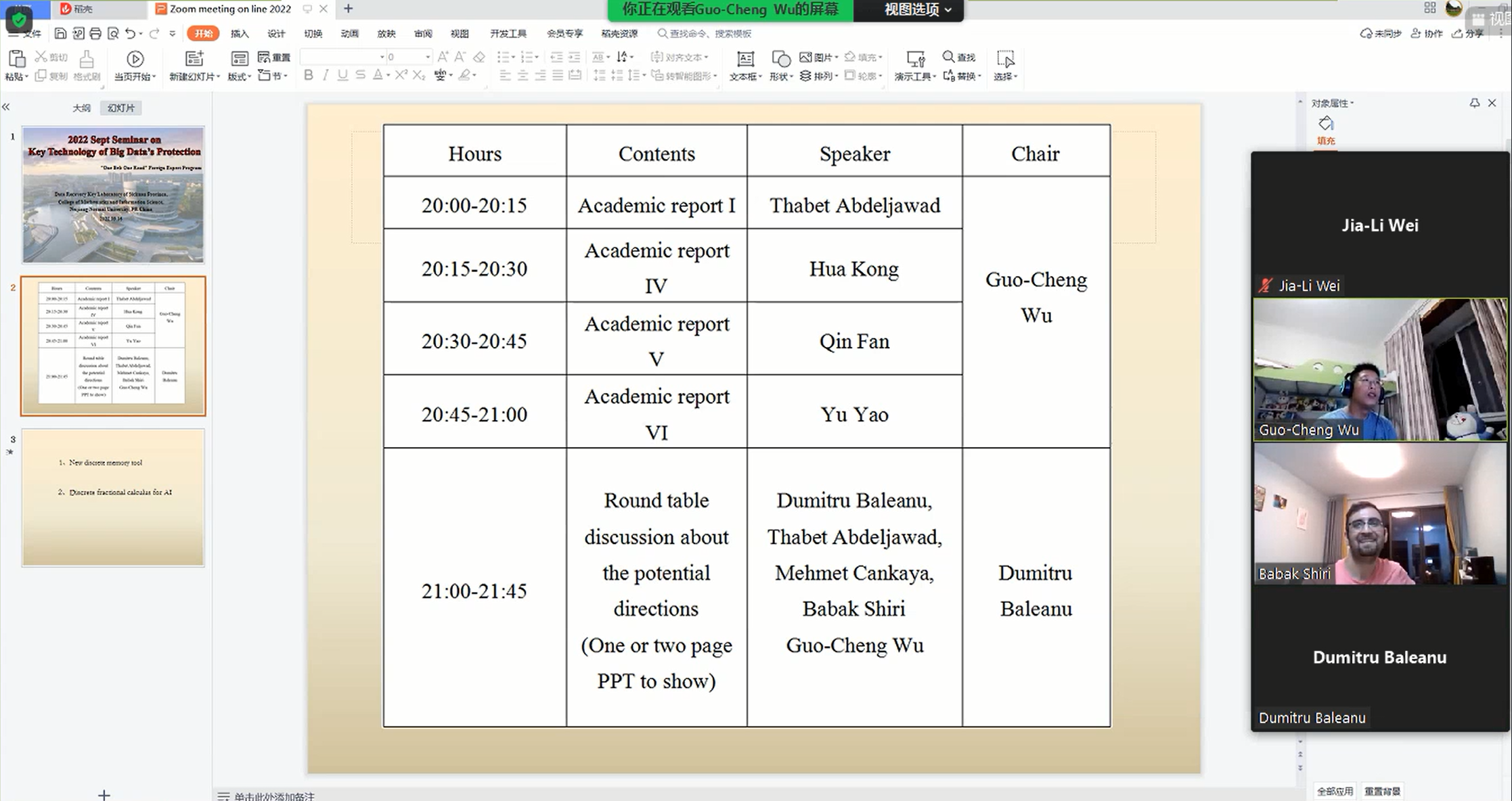The height and width of the screenshot is (801, 1512).
Task: Open the Review 审阅 ribbon tab
Action: pos(423,33)
